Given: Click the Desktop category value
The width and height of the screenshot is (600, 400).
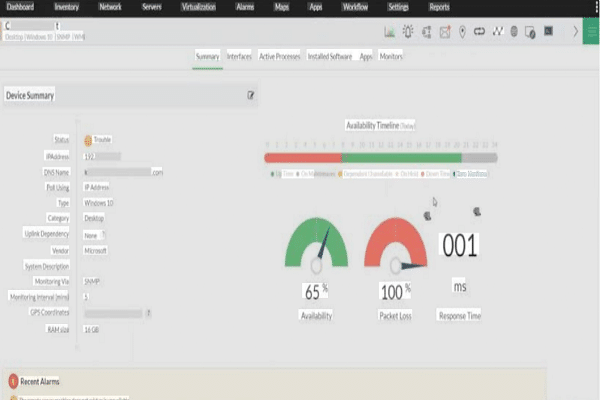Looking at the screenshot, I should point(94,218).
